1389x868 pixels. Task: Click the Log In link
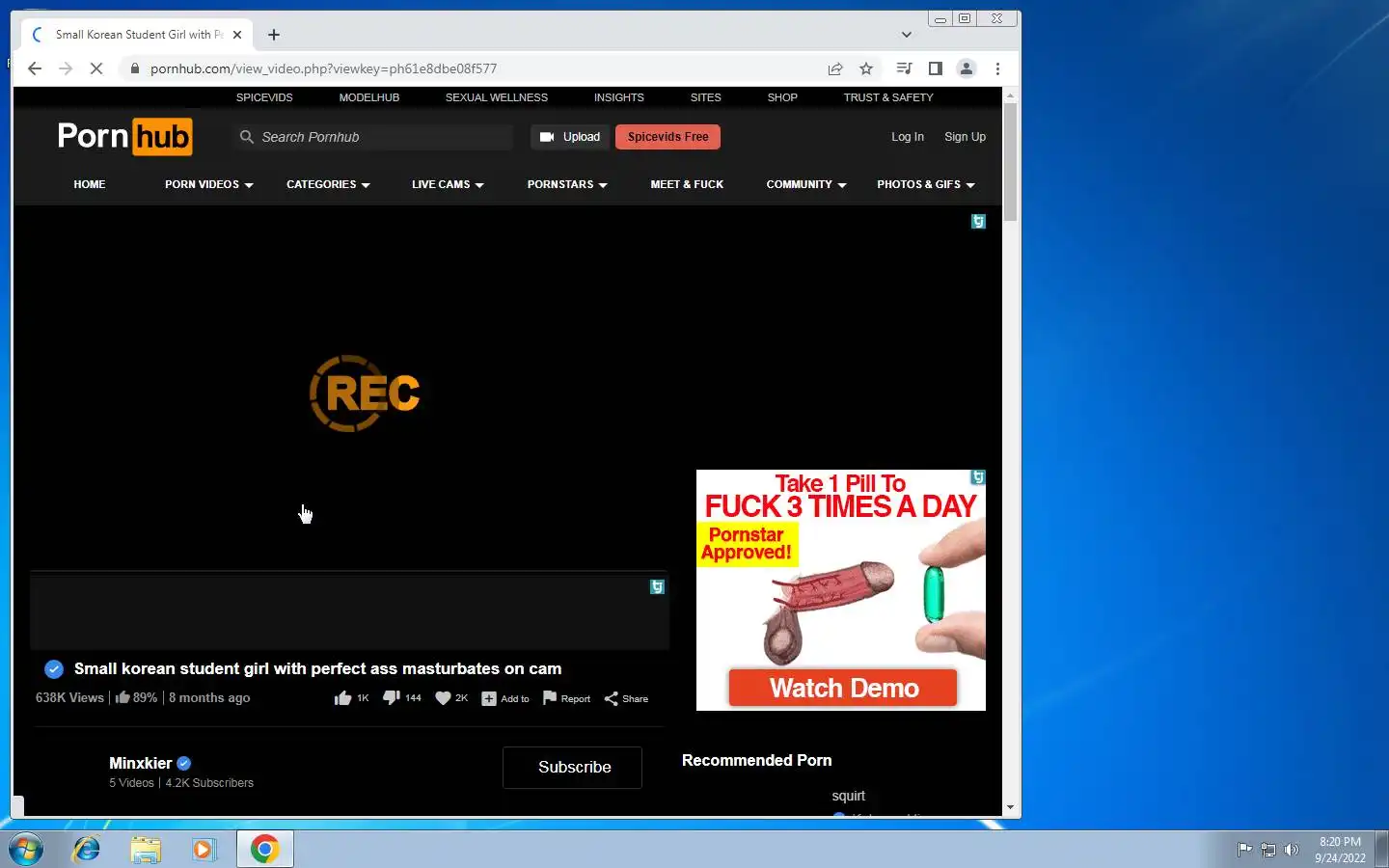coord(908,137)
